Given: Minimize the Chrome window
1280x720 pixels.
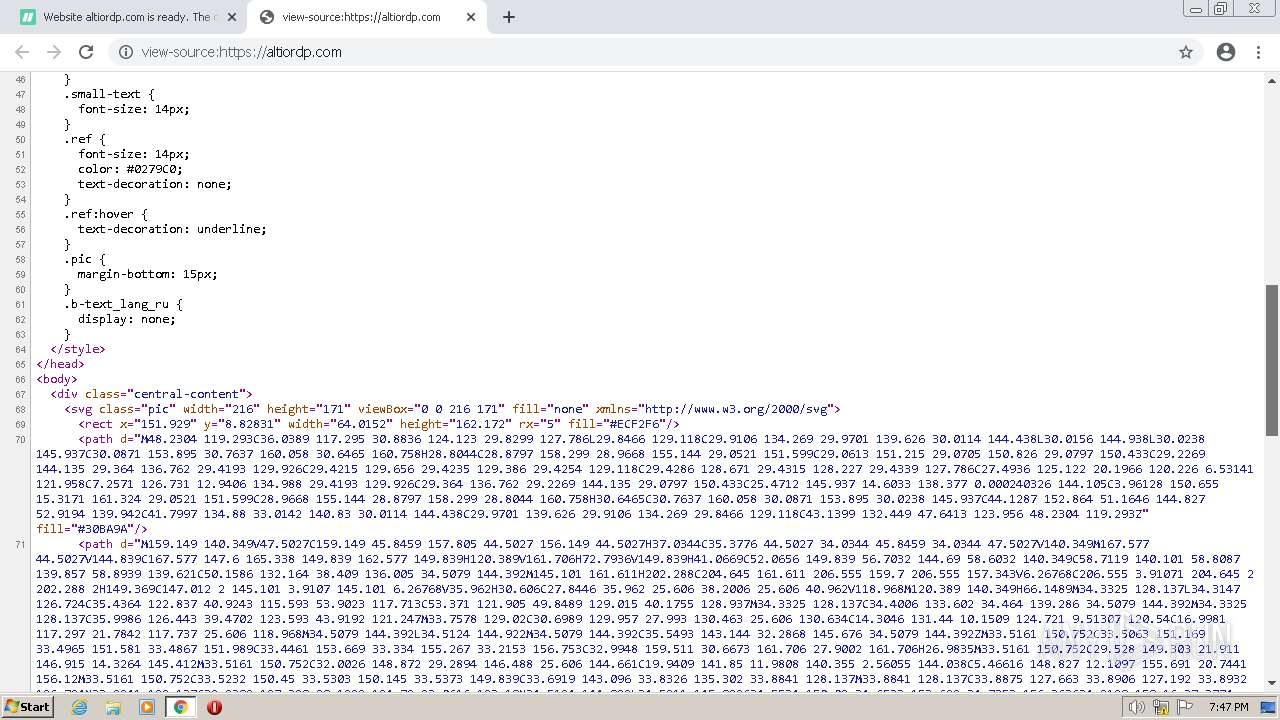Looking at the screenshot, I should [x=1196, y=8].
